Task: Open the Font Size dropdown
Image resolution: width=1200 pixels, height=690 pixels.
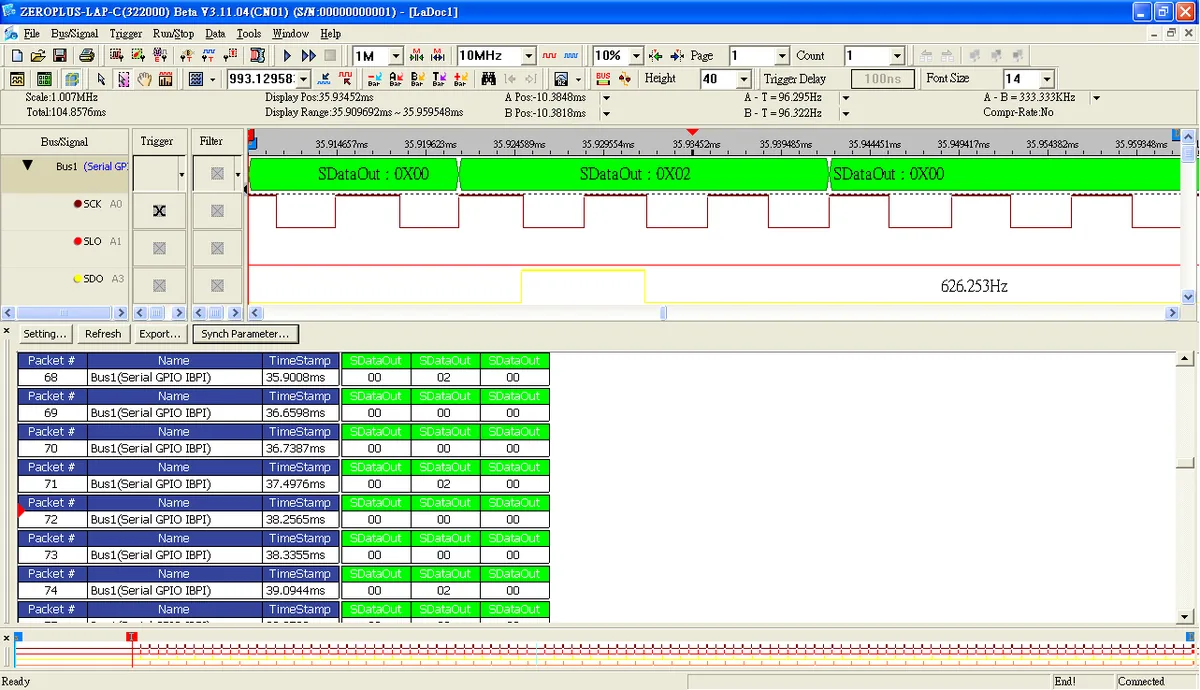Action: point(1047,79)
